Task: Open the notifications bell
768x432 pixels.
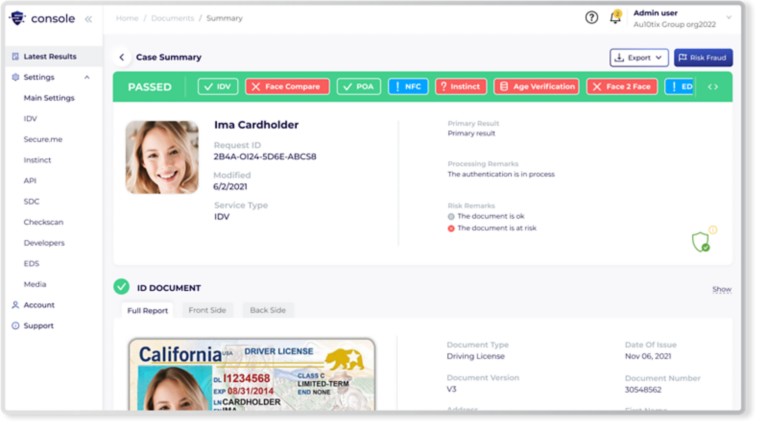Action: pyautogui.click(x=615, y=17)
